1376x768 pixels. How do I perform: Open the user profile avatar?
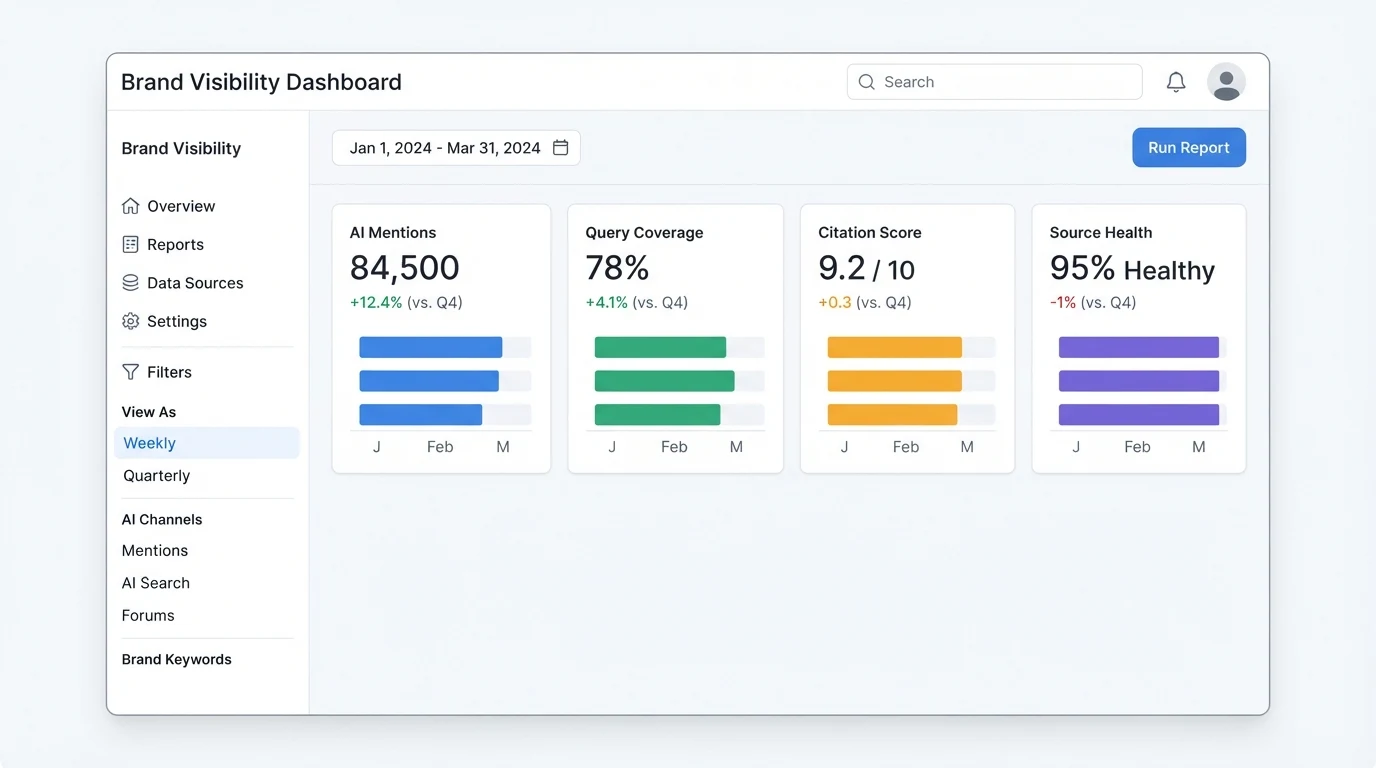[1226, 82]
